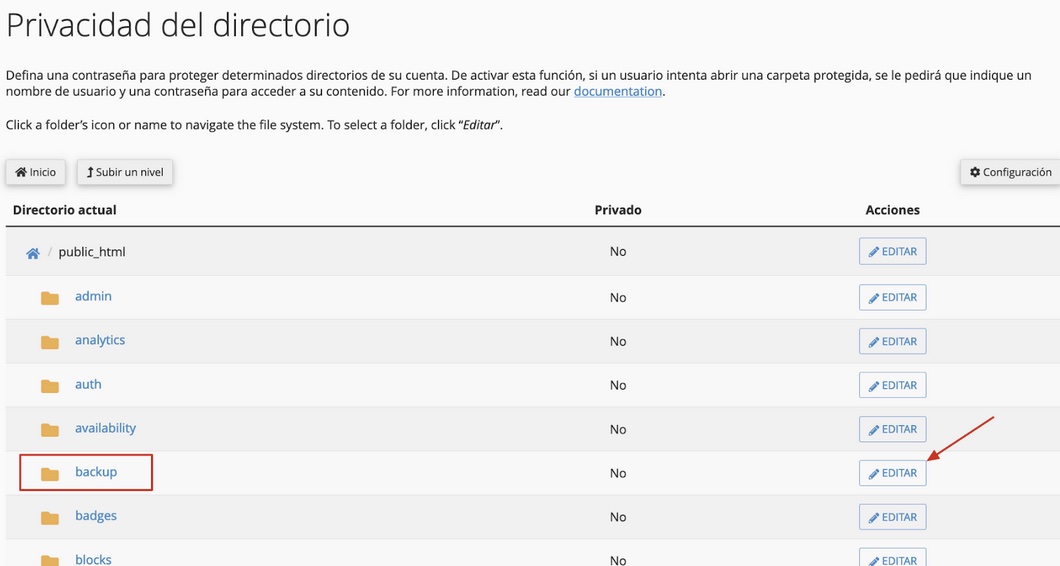The image size is (1060, 566).
Task: Click Subir un nivel button
Action: 125,172
